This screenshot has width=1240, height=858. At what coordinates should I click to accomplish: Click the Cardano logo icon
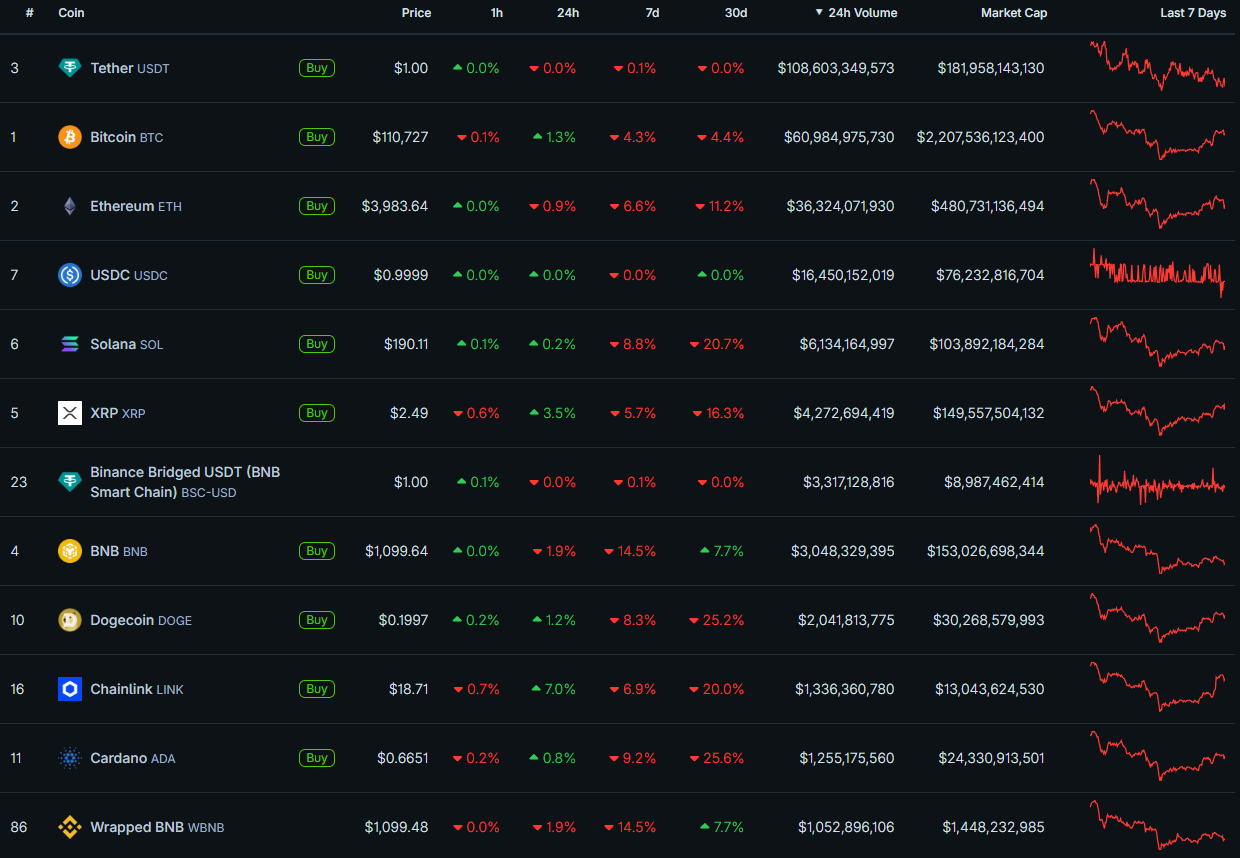click(x=70, y=758)
